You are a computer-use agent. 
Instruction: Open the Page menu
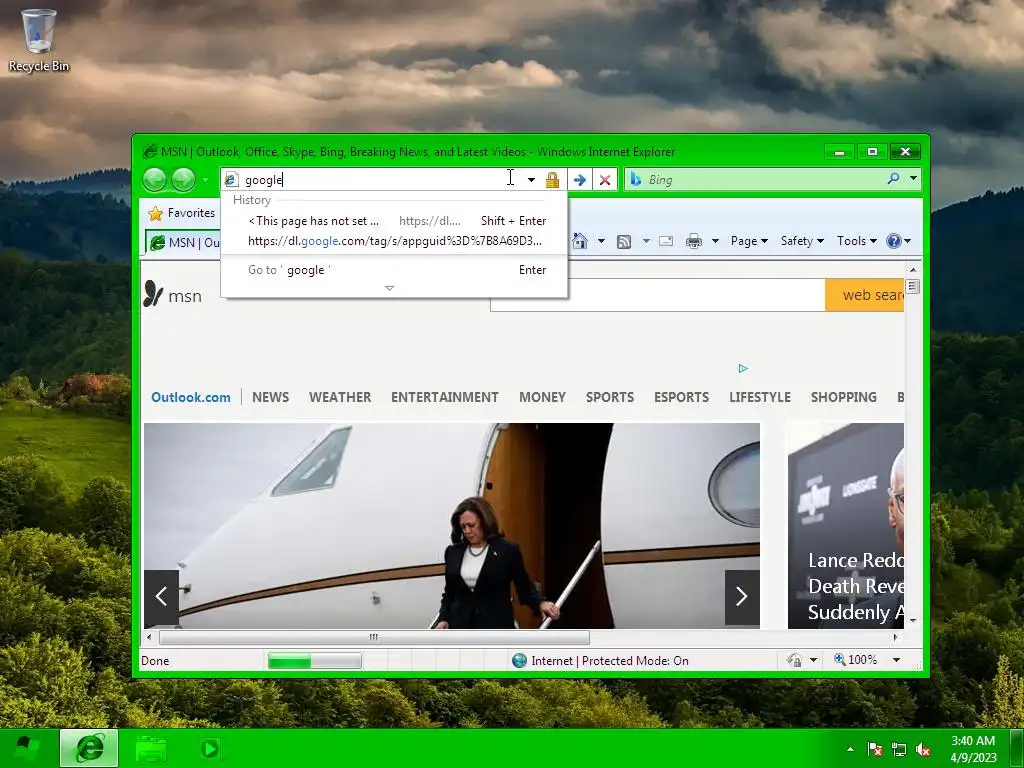coord(749,241)
